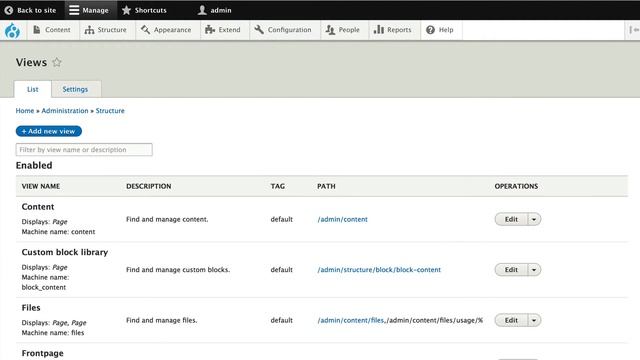Expand operations dropdown for Custom block library
Screen dimensions: 640x360
click(x=534, y=269)
